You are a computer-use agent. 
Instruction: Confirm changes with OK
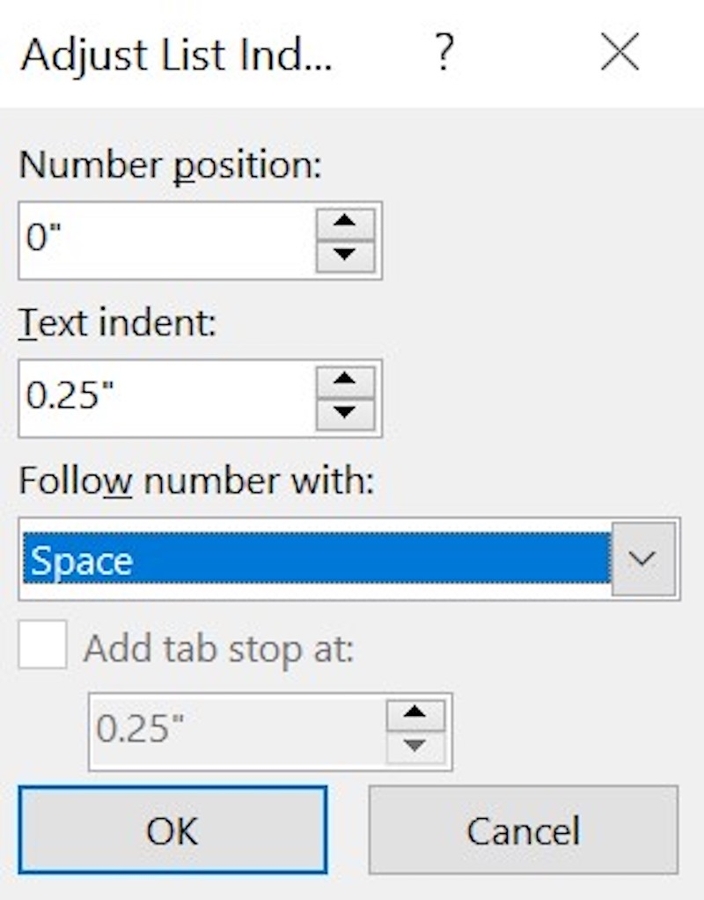[172, 830]
